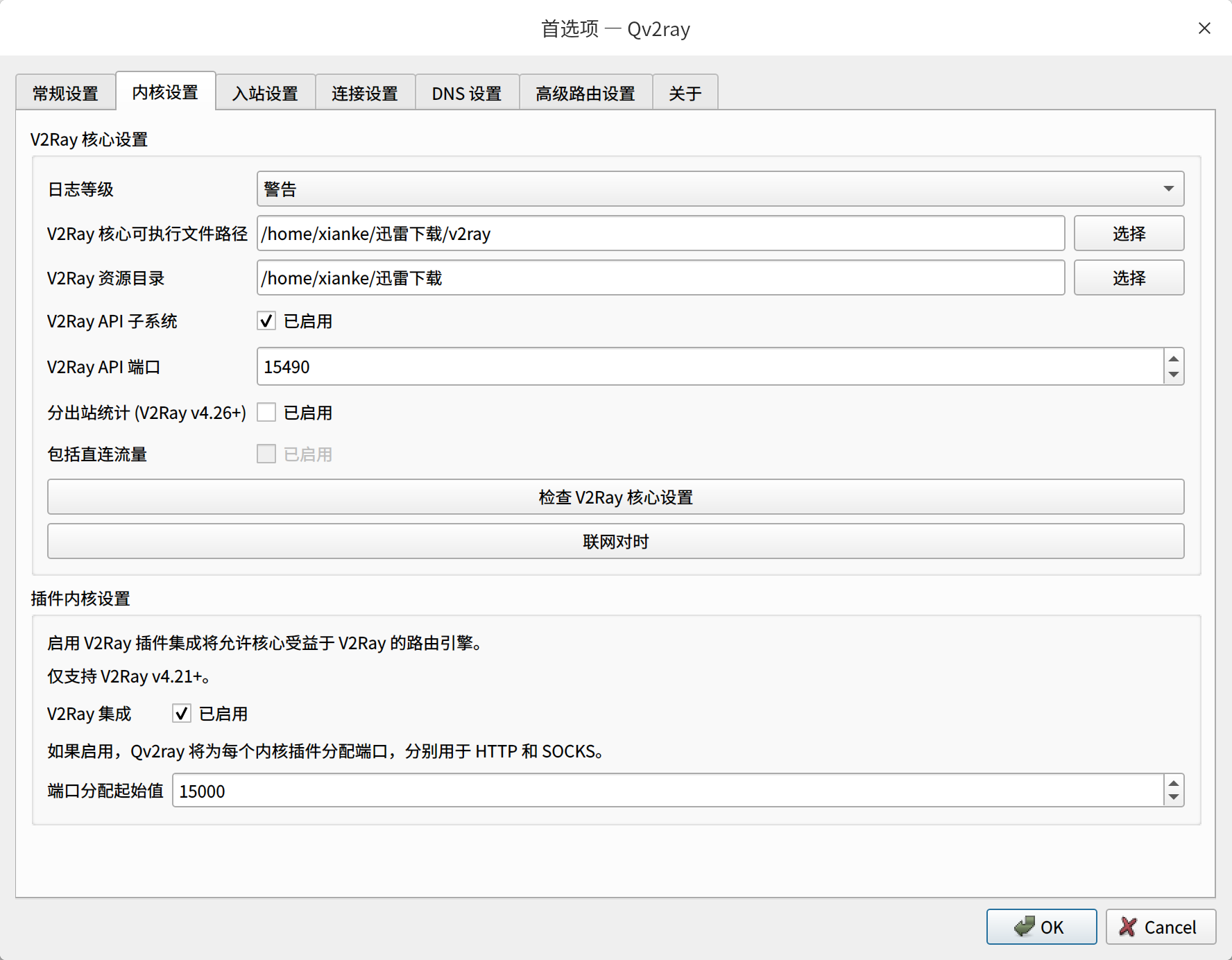The width and height of the screenshot is (1232, 960).
Task: Open the 关于 tab
Action: point(685,93)
